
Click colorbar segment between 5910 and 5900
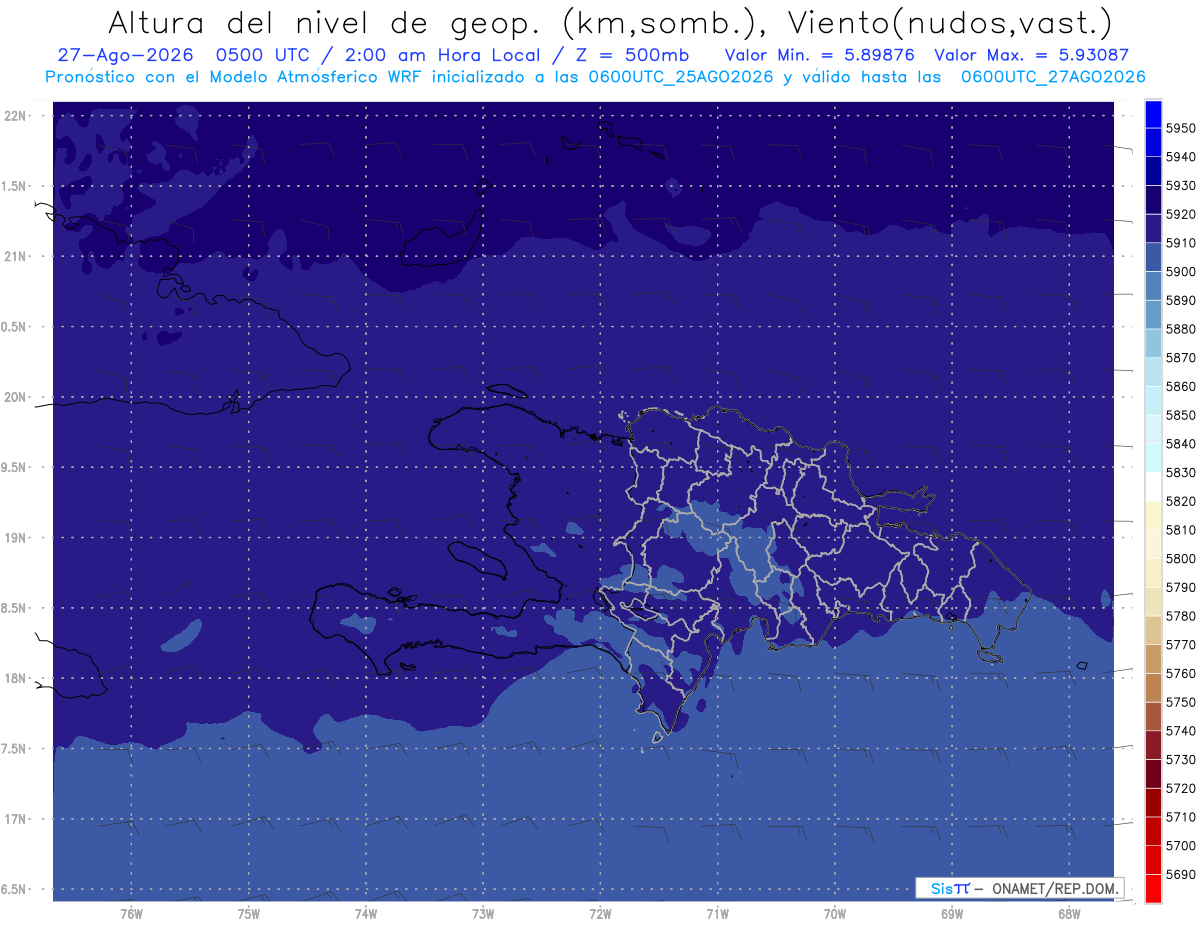tap(1152, 257)
